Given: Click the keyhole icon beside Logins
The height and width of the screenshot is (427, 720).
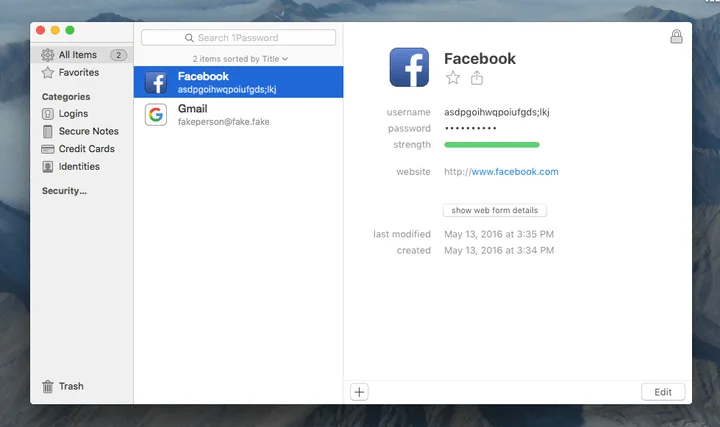Looking at the screenshot, I should [48, 113].
